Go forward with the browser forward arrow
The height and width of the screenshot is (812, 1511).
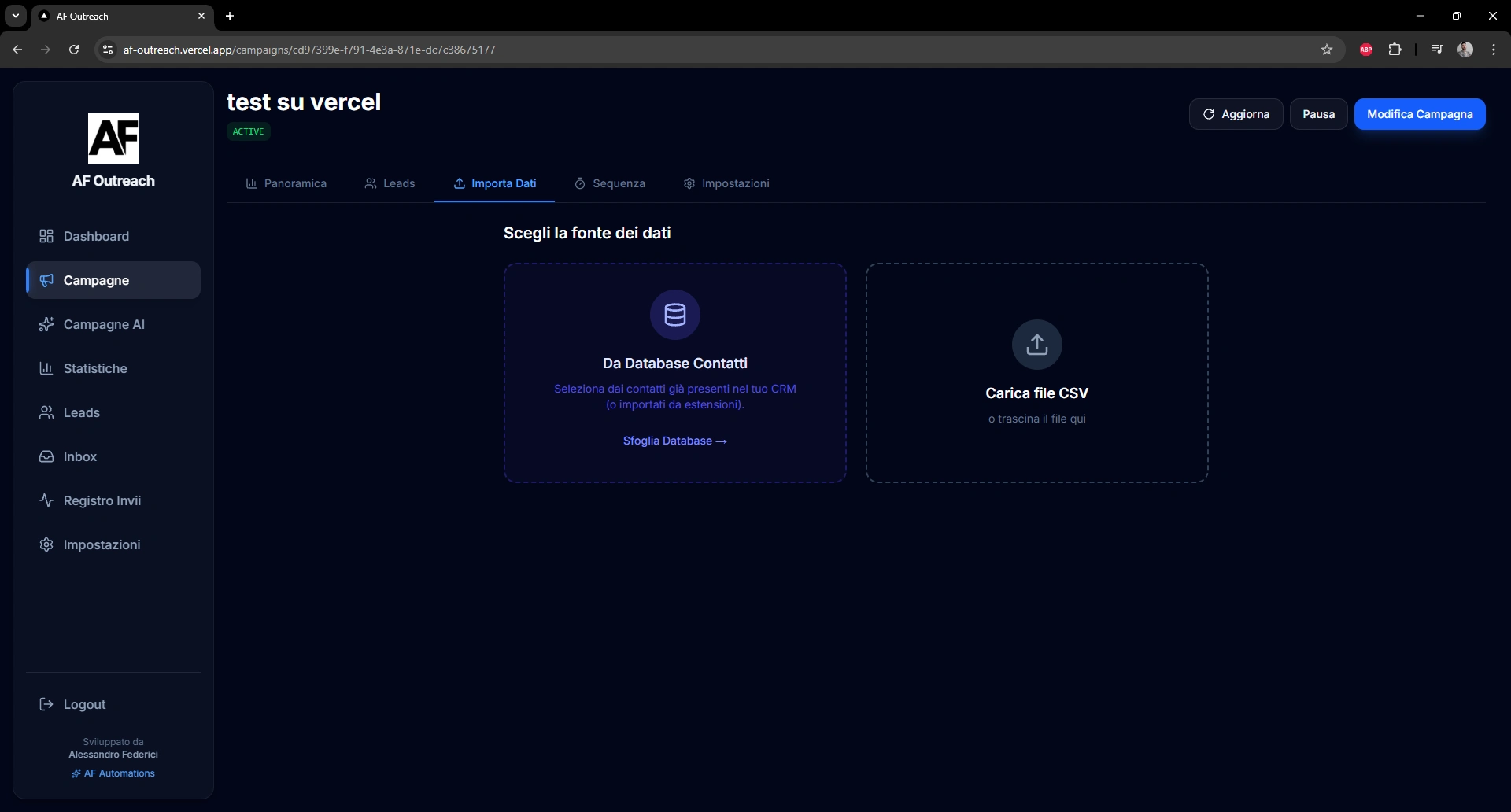click(46, 50)
